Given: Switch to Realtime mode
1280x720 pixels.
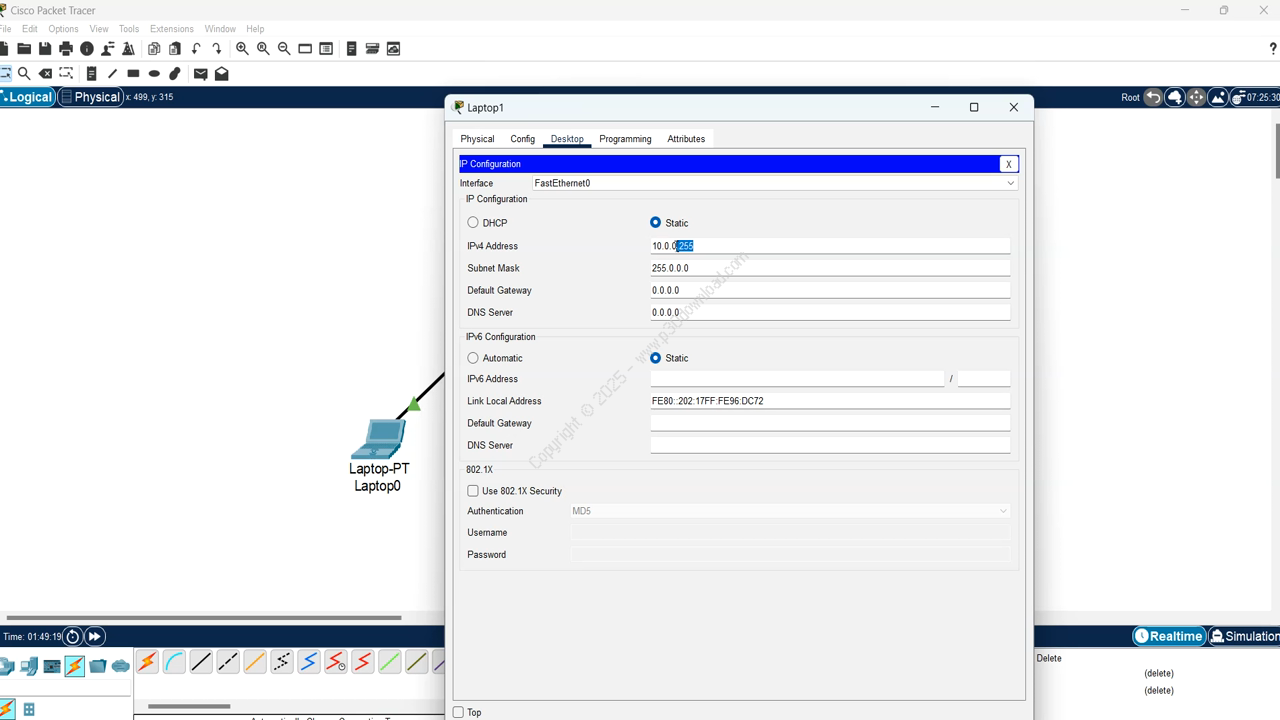Looking at the screenshot, I should (1168, 636).
